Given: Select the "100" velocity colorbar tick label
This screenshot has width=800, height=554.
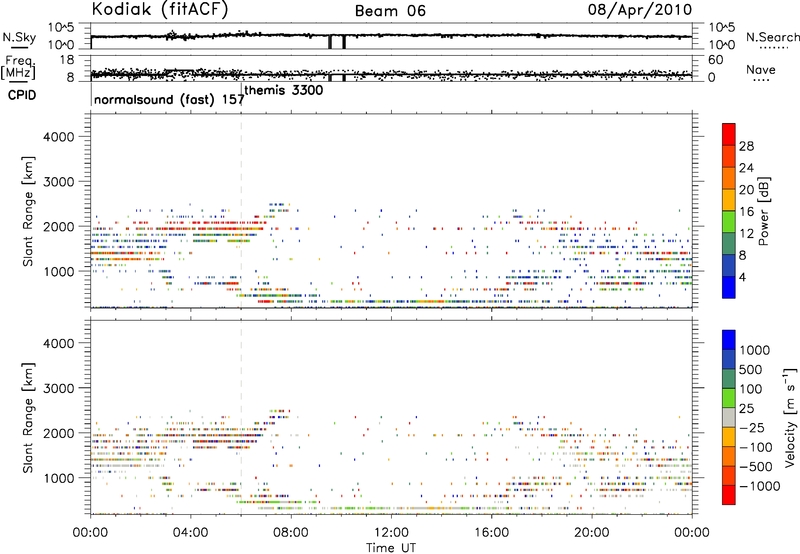Looking at the screenshot, I should point(751,389).
